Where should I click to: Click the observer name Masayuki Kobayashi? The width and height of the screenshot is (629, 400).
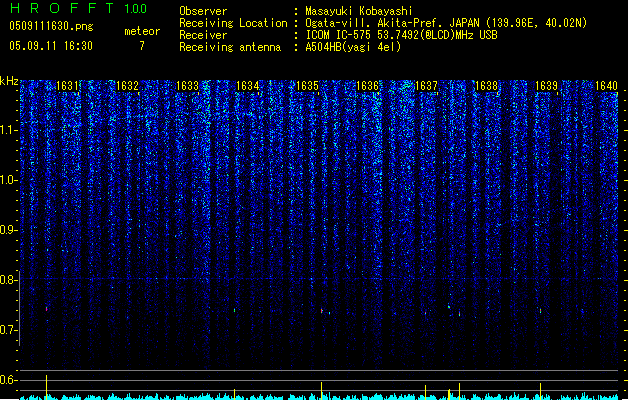pos(359,11)
